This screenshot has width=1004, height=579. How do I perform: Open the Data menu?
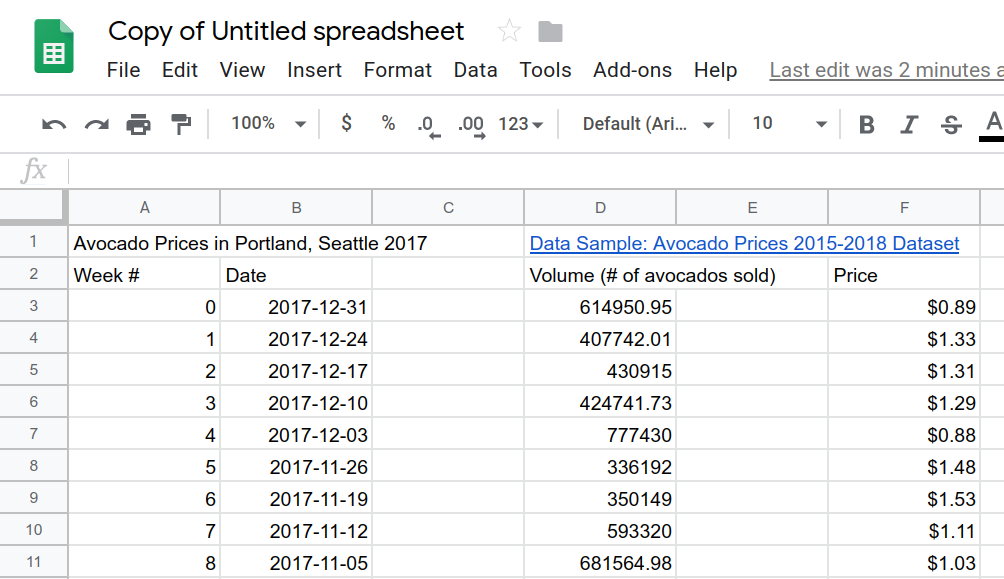click(475, 70)
